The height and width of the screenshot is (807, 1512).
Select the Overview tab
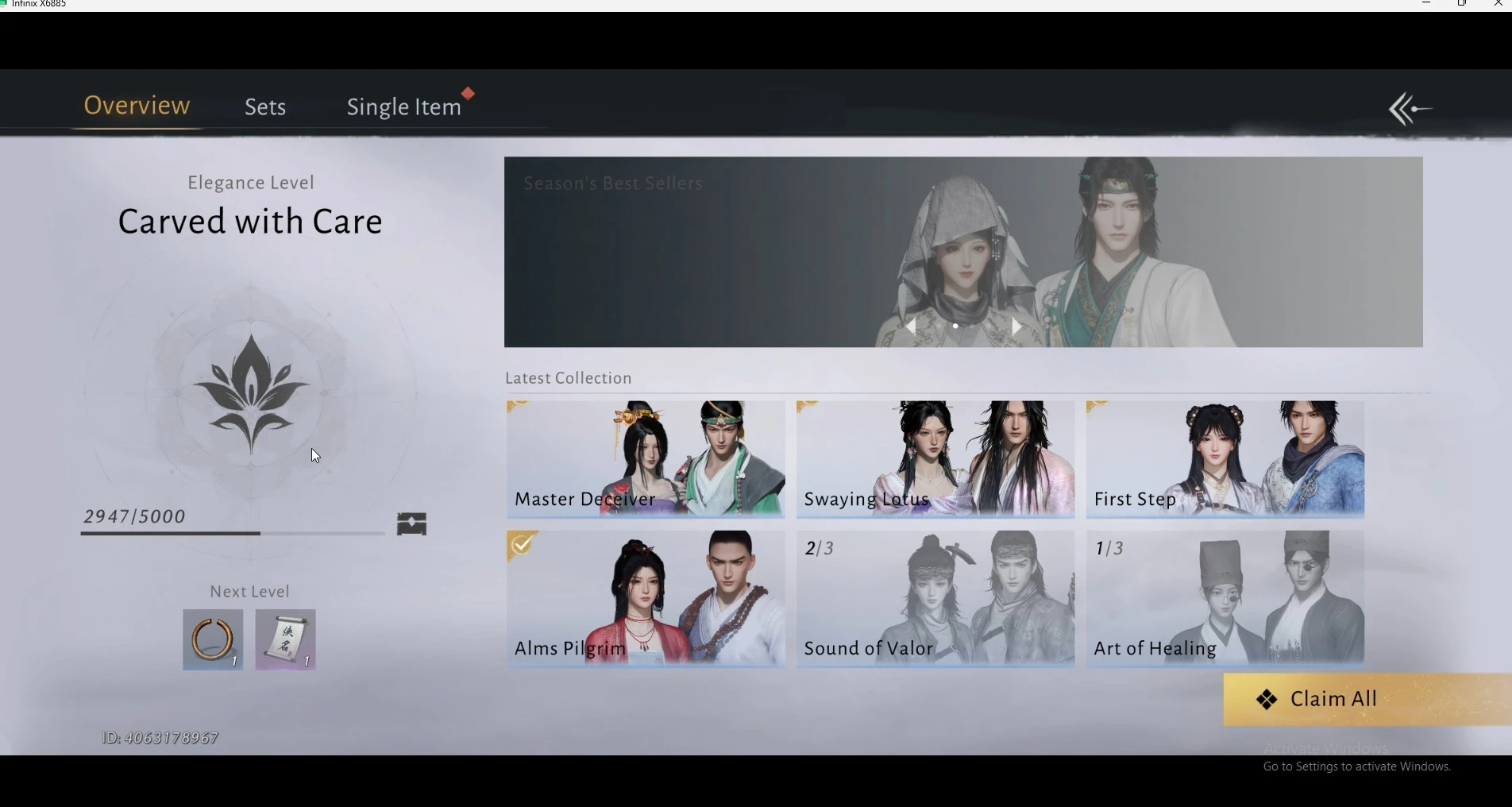coord(137,106)
